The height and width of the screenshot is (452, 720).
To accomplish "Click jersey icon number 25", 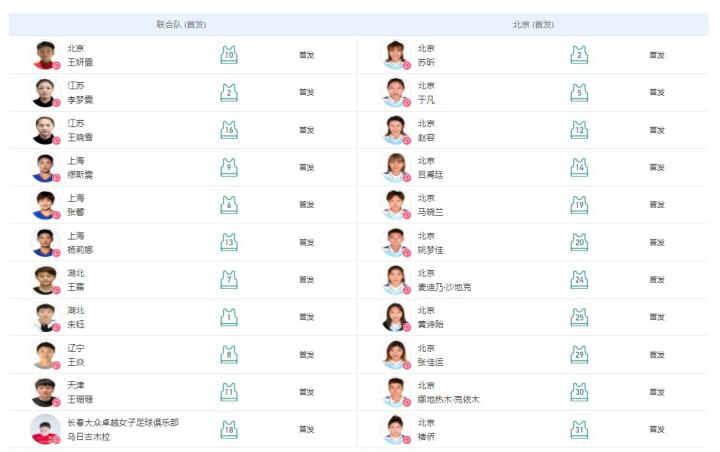I will pos(579,317).
